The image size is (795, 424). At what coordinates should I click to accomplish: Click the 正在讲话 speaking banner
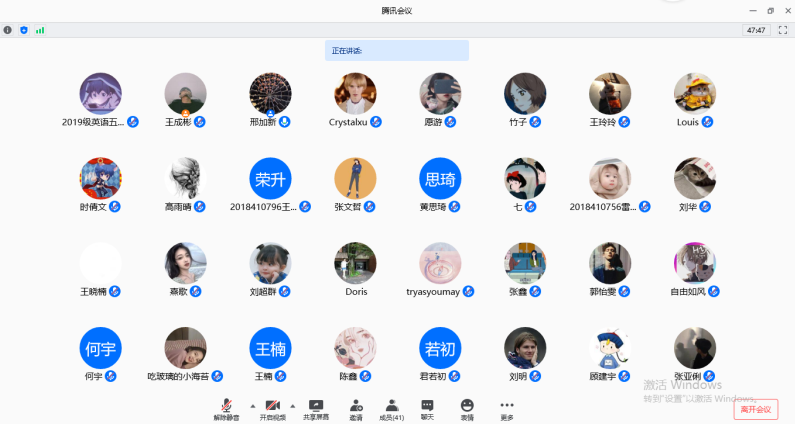click(x=396, y=50)
